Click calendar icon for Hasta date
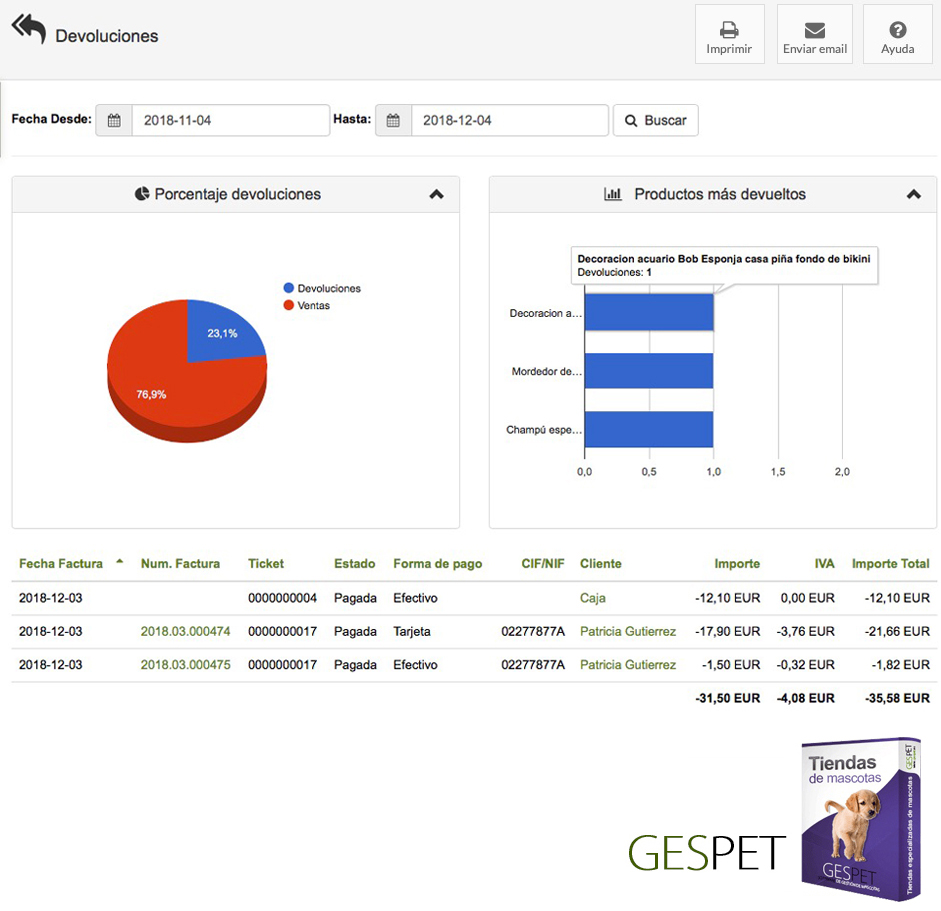941x911 pixels. pos(393,120)
